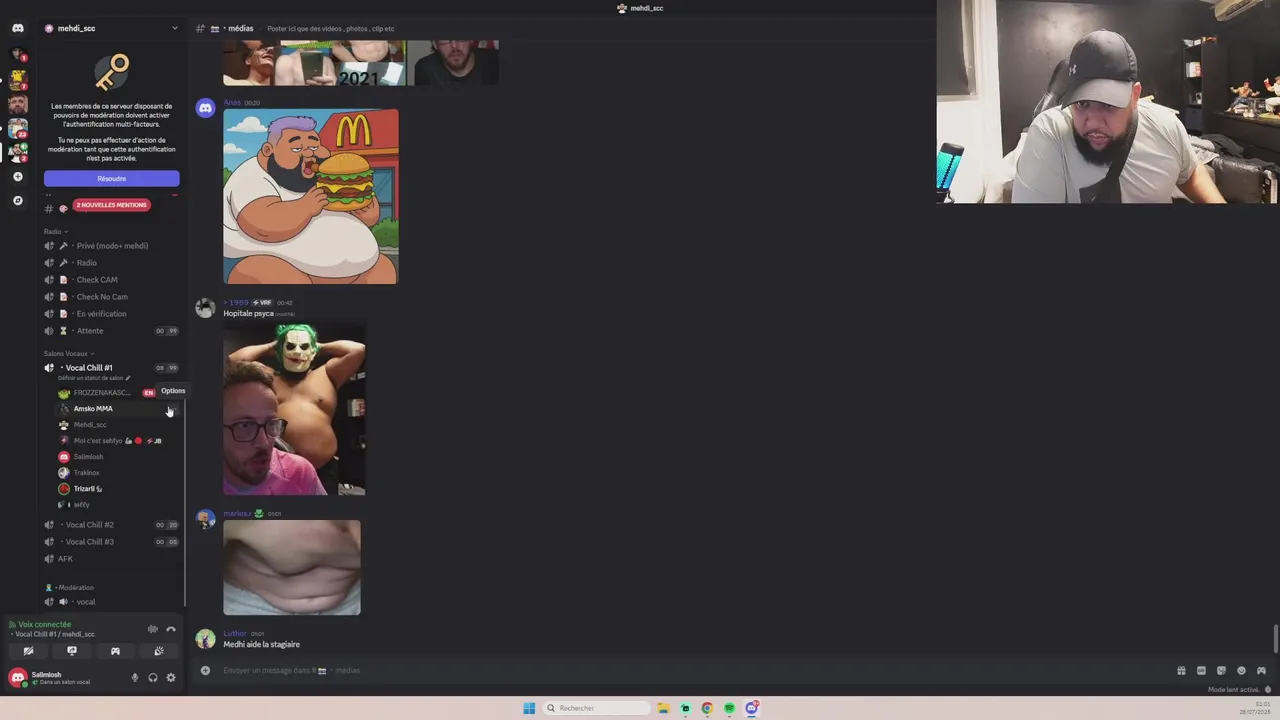Click the Résoudre button
1280x720 pixels.
click(x=111, y=178)
